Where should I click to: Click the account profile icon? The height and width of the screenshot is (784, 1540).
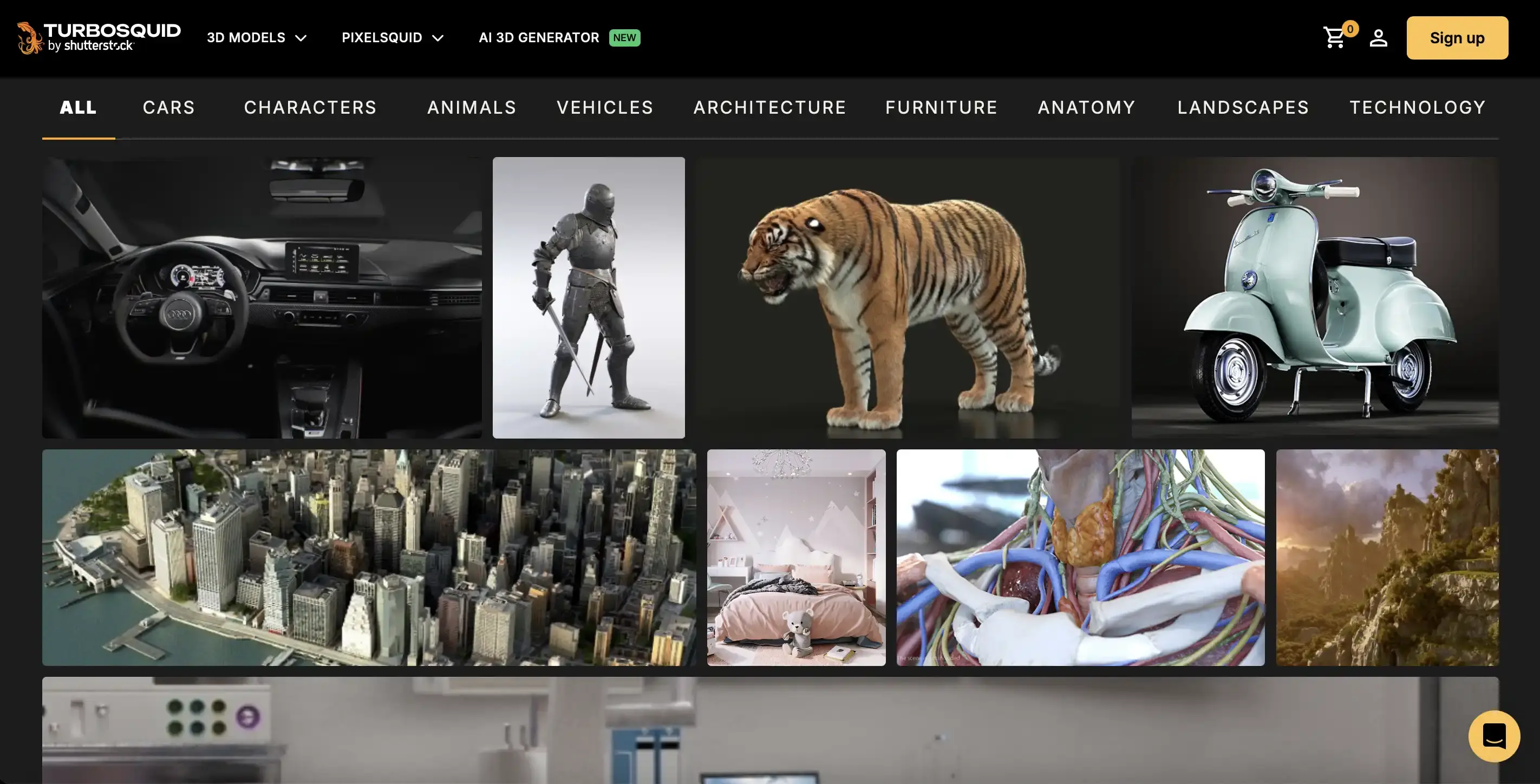point(1378,38)
